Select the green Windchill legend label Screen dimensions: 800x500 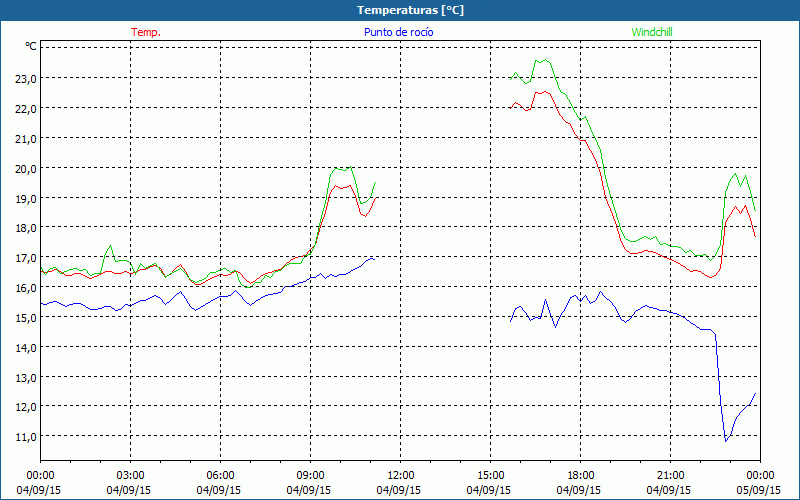(652, 32)
